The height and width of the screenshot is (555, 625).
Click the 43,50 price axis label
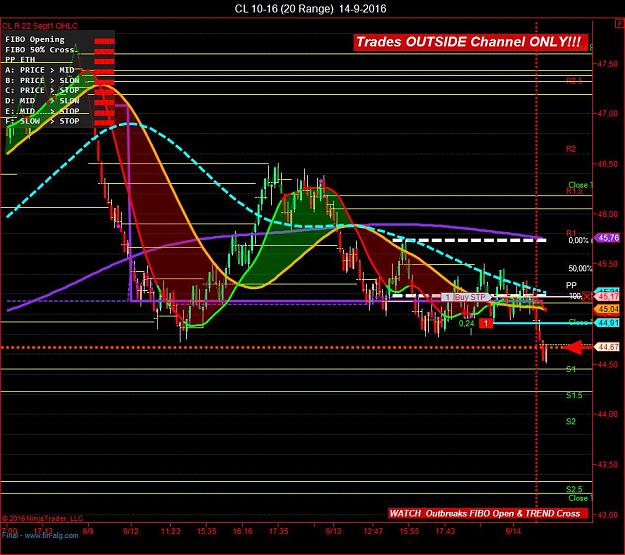(x=607, y=465)
